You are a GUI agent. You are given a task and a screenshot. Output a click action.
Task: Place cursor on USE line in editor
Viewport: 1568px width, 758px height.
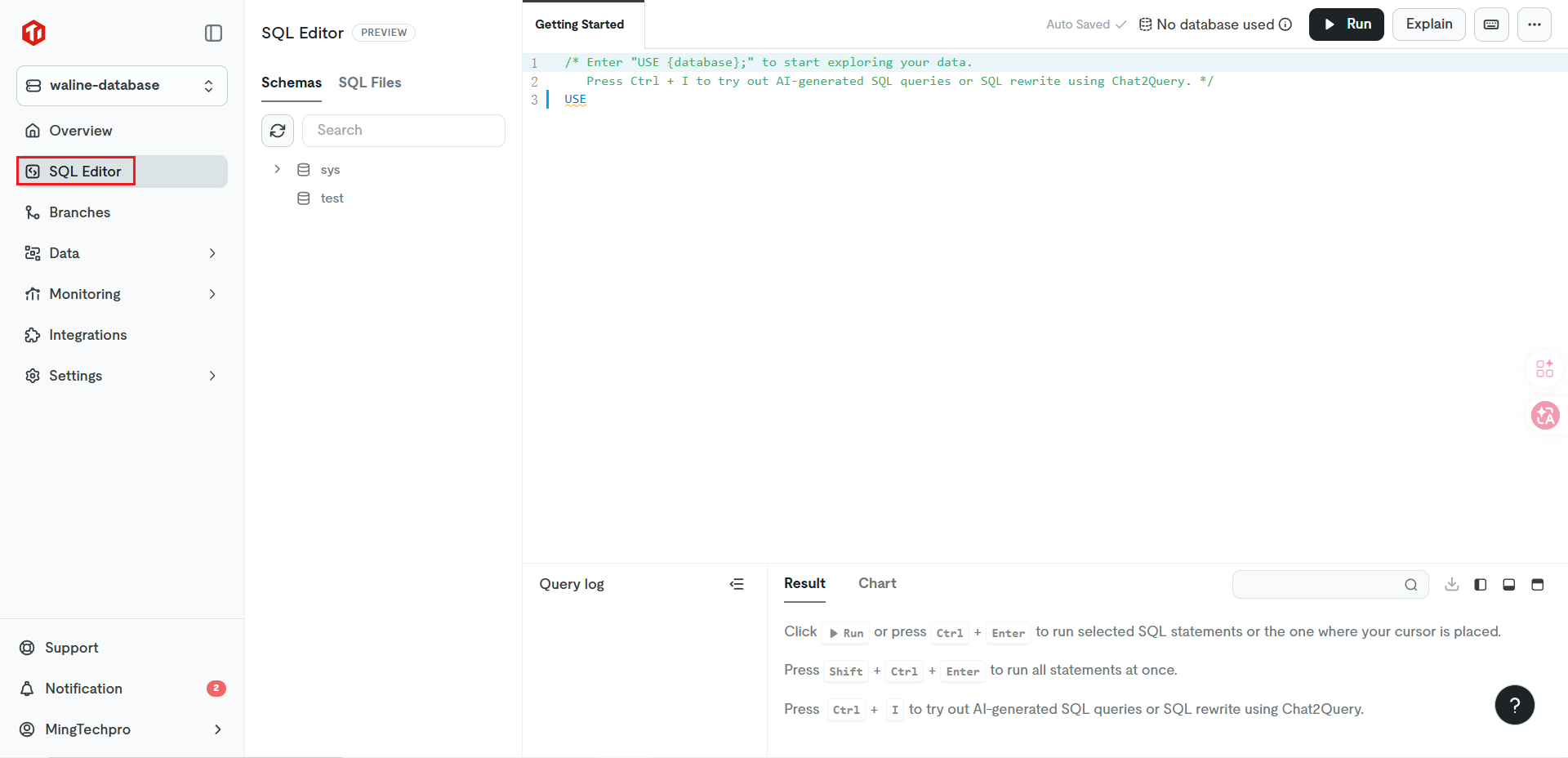point(576,99)
